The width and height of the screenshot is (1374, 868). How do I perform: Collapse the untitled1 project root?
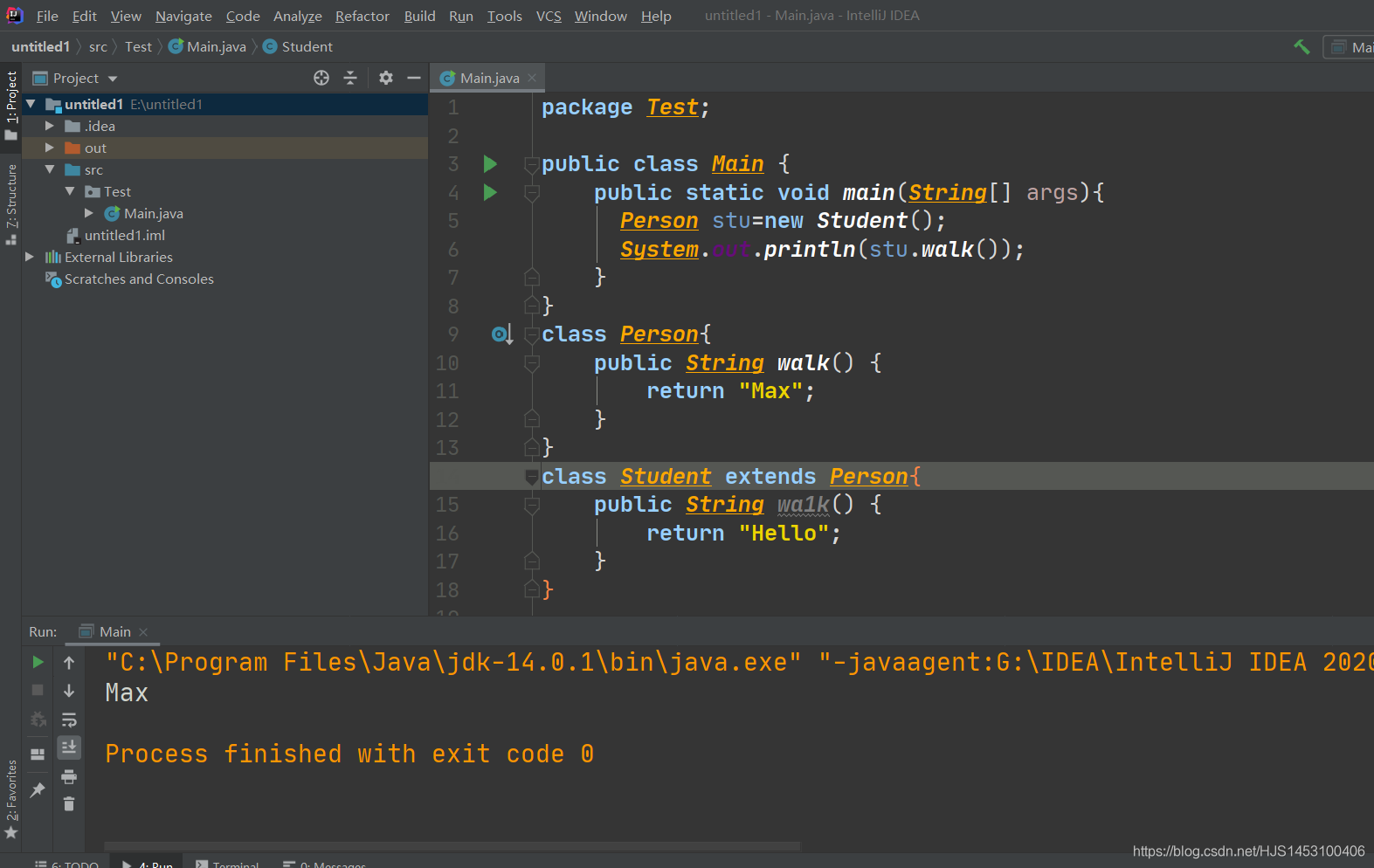[x=31, y=104]
